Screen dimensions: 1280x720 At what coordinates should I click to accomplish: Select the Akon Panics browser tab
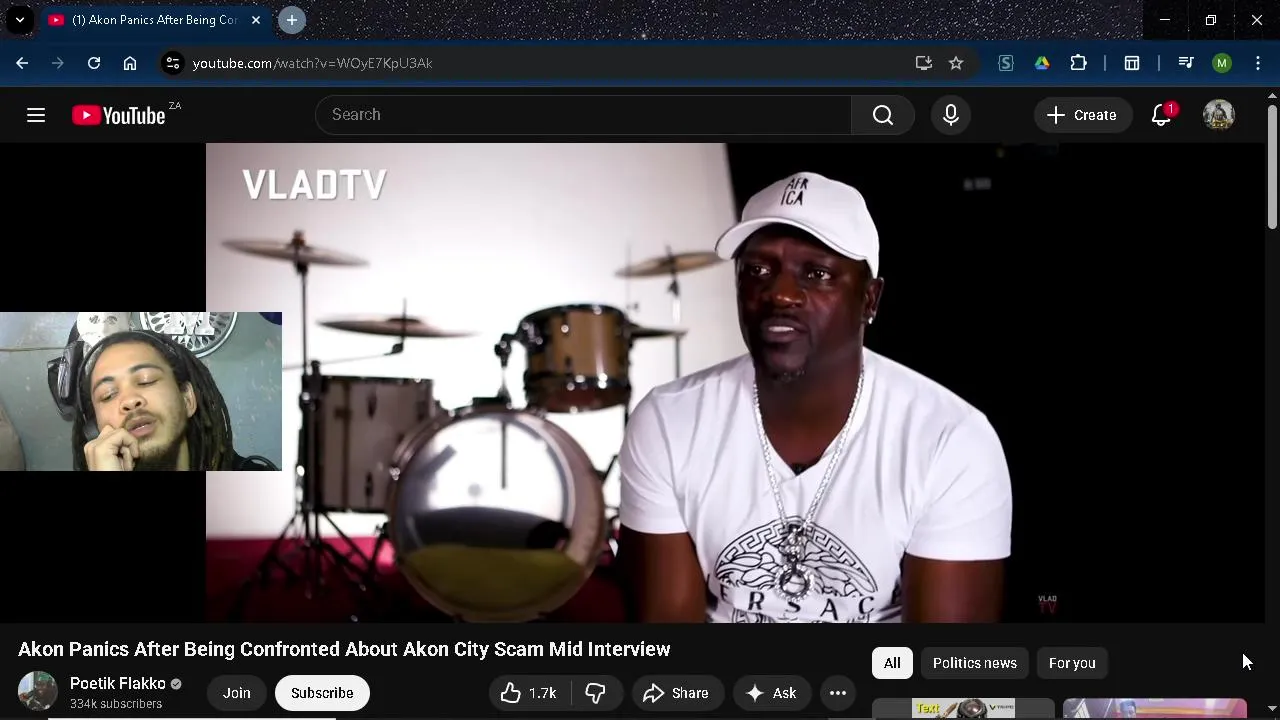pos(155,20)
